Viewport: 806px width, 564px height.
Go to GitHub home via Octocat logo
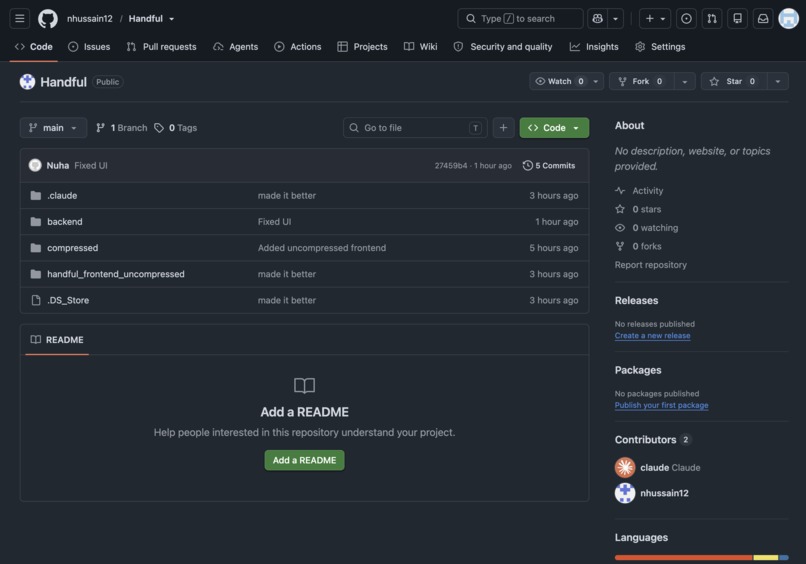coord(48,19)
